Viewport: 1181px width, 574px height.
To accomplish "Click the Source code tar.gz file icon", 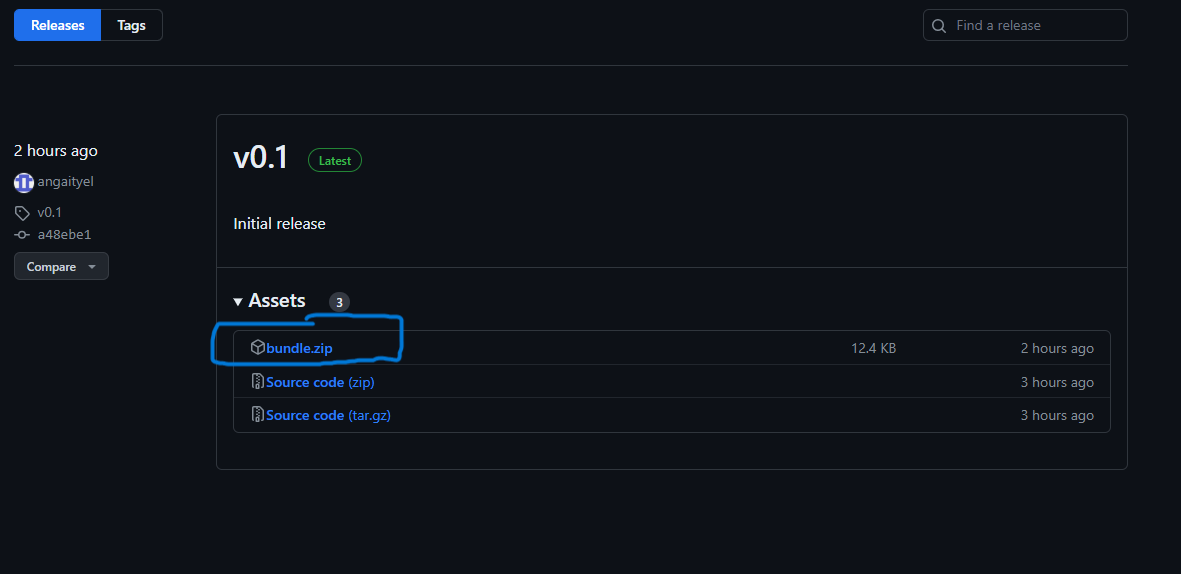I will (257, 415).
